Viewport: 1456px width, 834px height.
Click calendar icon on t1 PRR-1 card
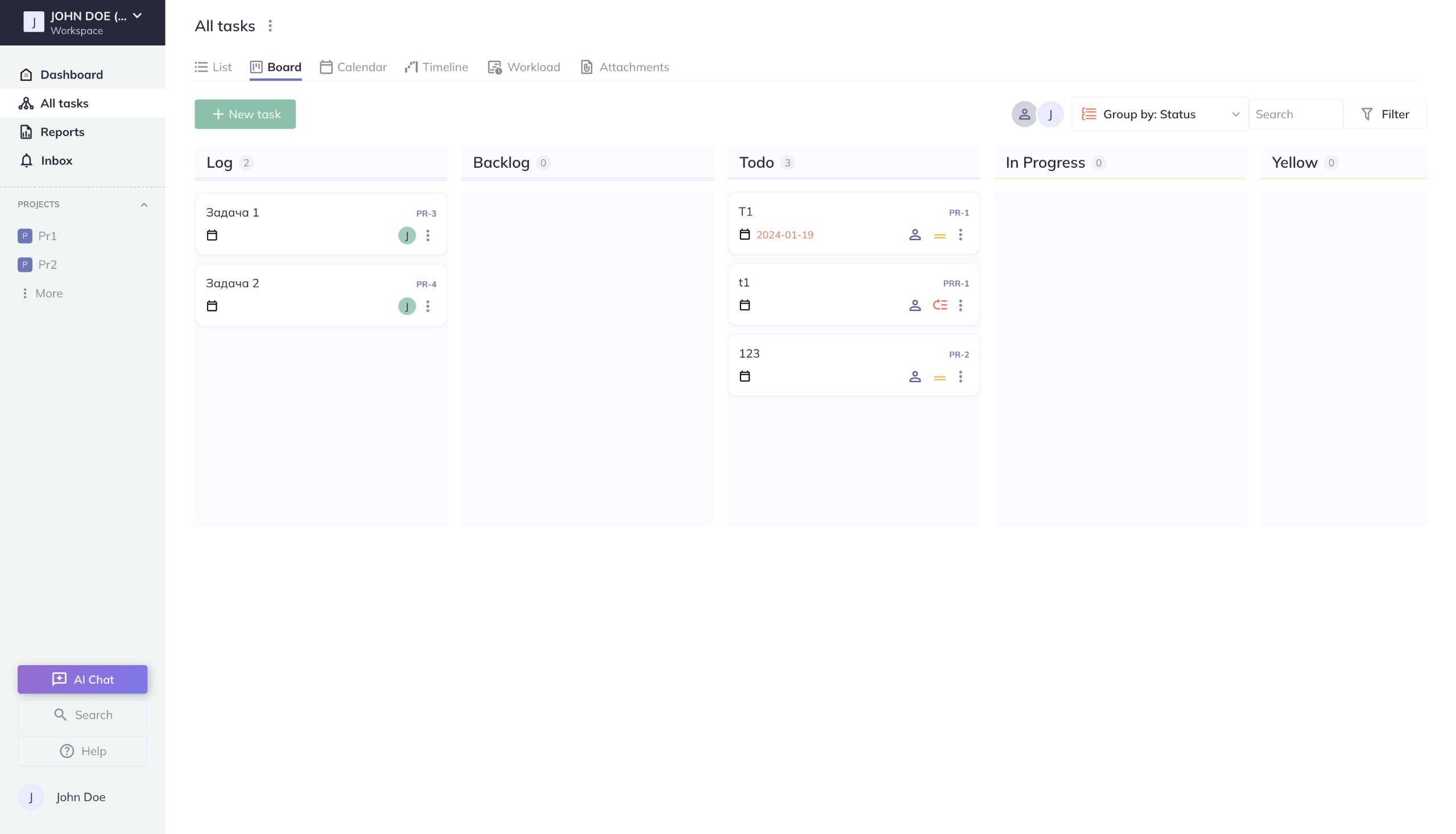[x=745, y=305]
